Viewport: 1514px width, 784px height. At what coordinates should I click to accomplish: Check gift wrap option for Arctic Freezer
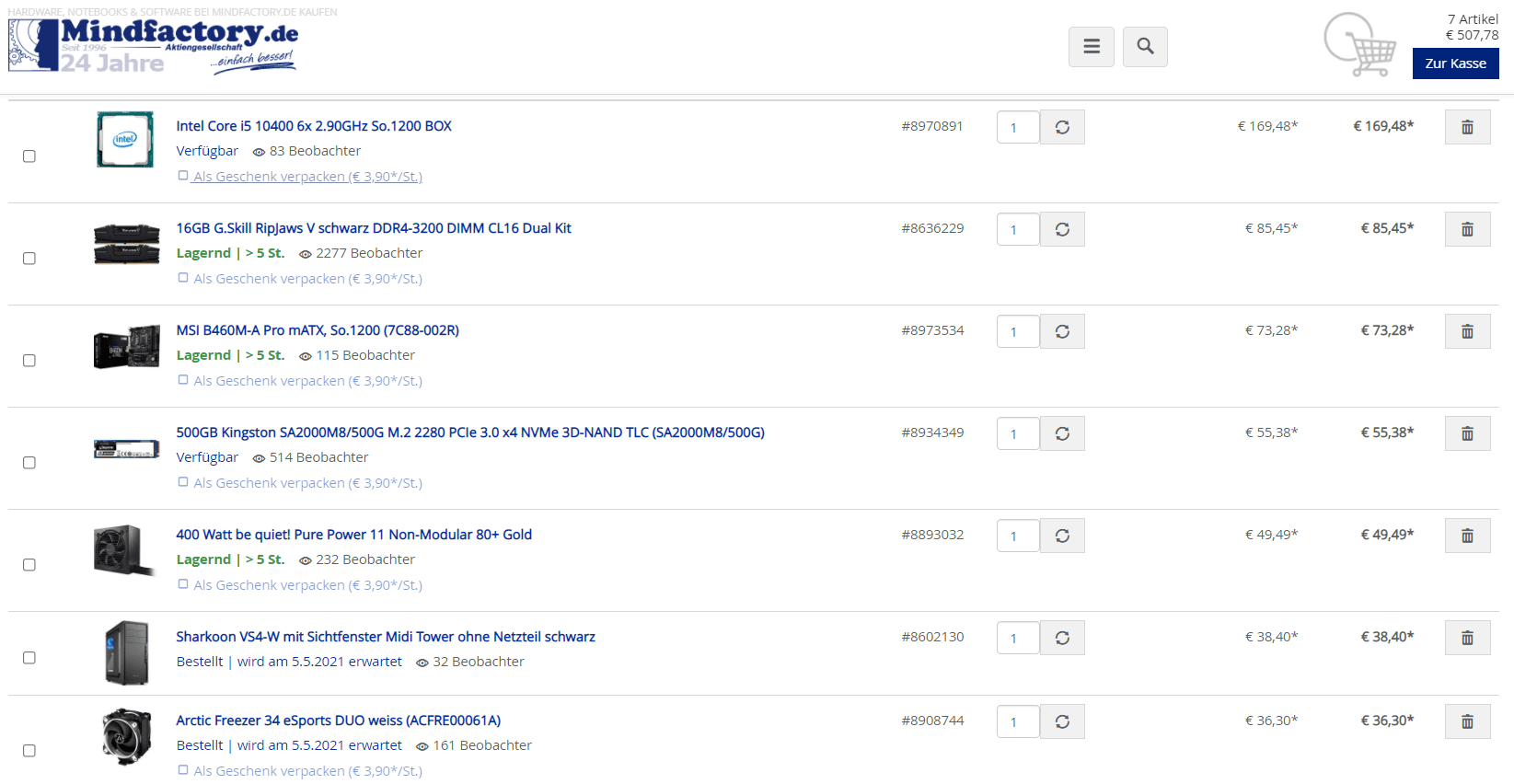183,770
